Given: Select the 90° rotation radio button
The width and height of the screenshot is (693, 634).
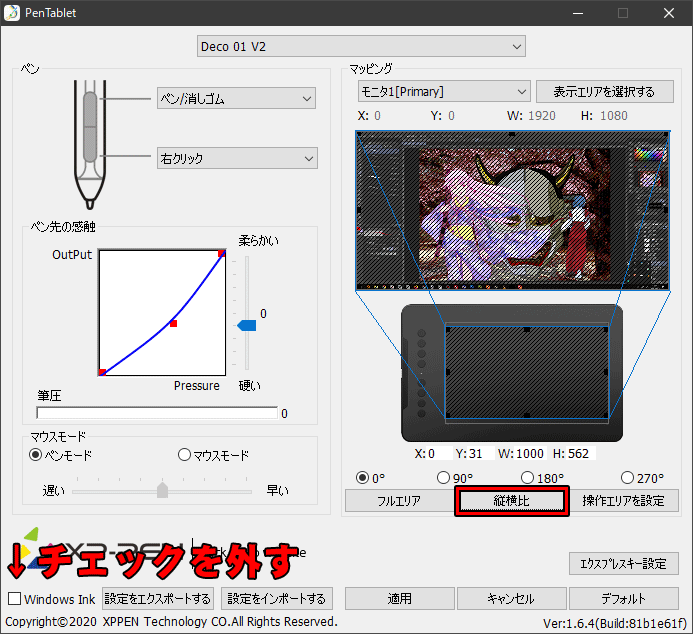Looking at the screenshot, I should click(443, 478).
